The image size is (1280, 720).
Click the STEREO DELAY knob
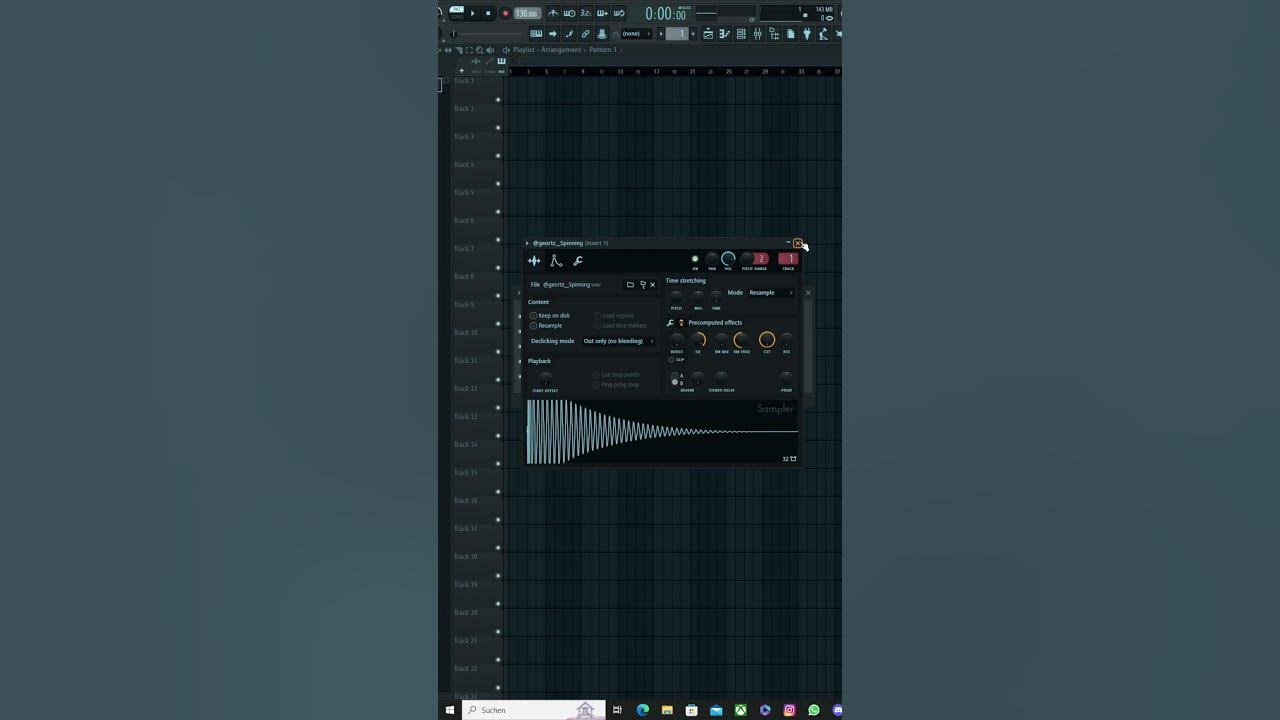point(722,377)
